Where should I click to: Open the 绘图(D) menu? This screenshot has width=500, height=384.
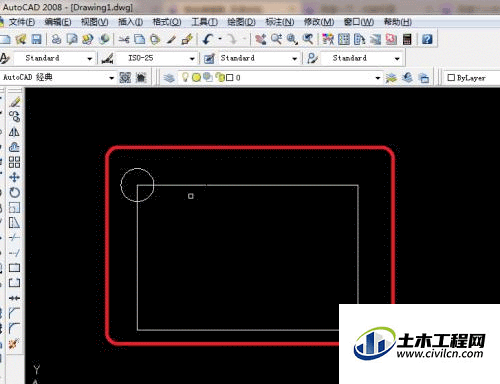point(241,22)
